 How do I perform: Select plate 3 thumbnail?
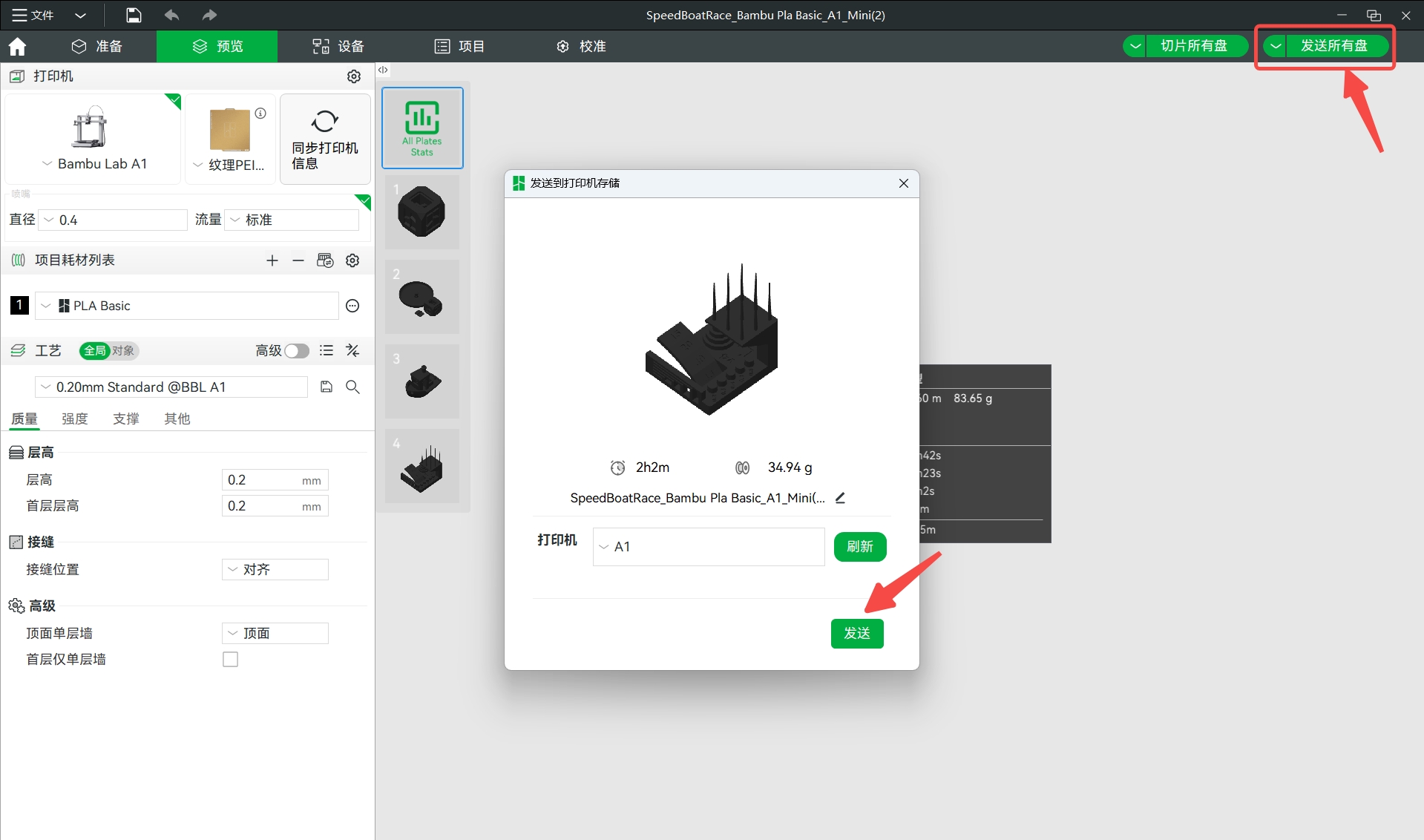(422, 382)
